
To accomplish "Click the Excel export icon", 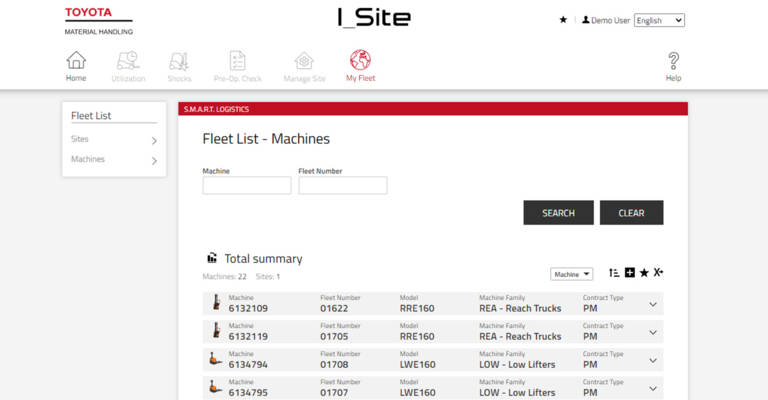I will tap(658, 272).
